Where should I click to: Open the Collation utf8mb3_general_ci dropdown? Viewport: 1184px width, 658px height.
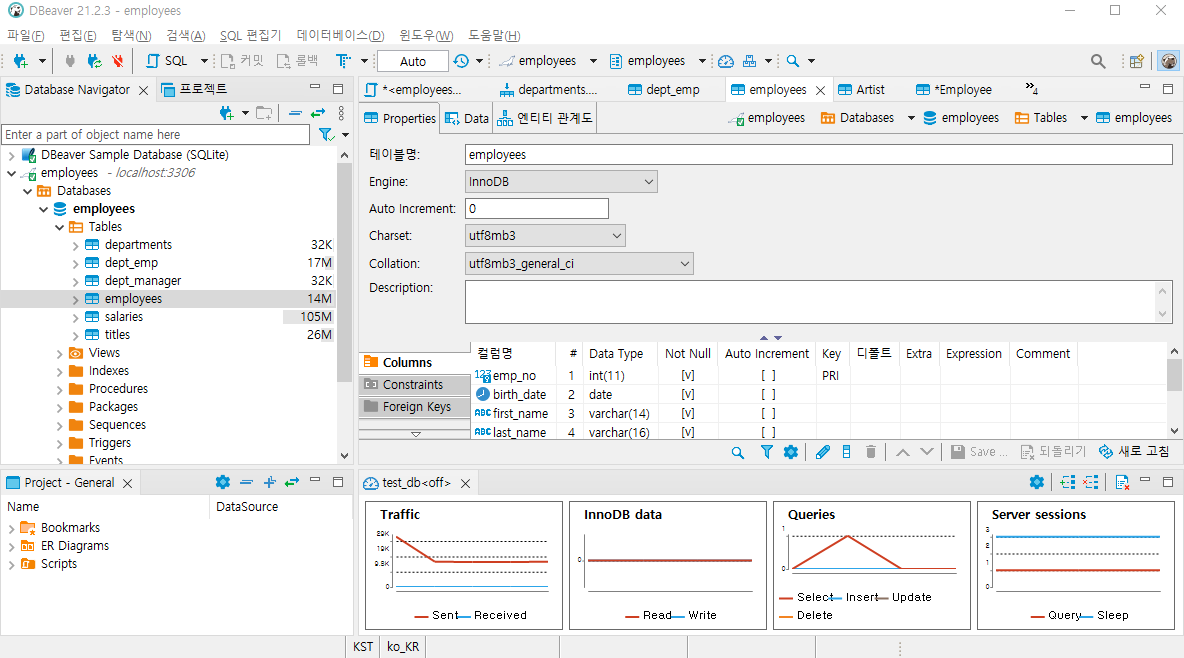pos(579,264)
